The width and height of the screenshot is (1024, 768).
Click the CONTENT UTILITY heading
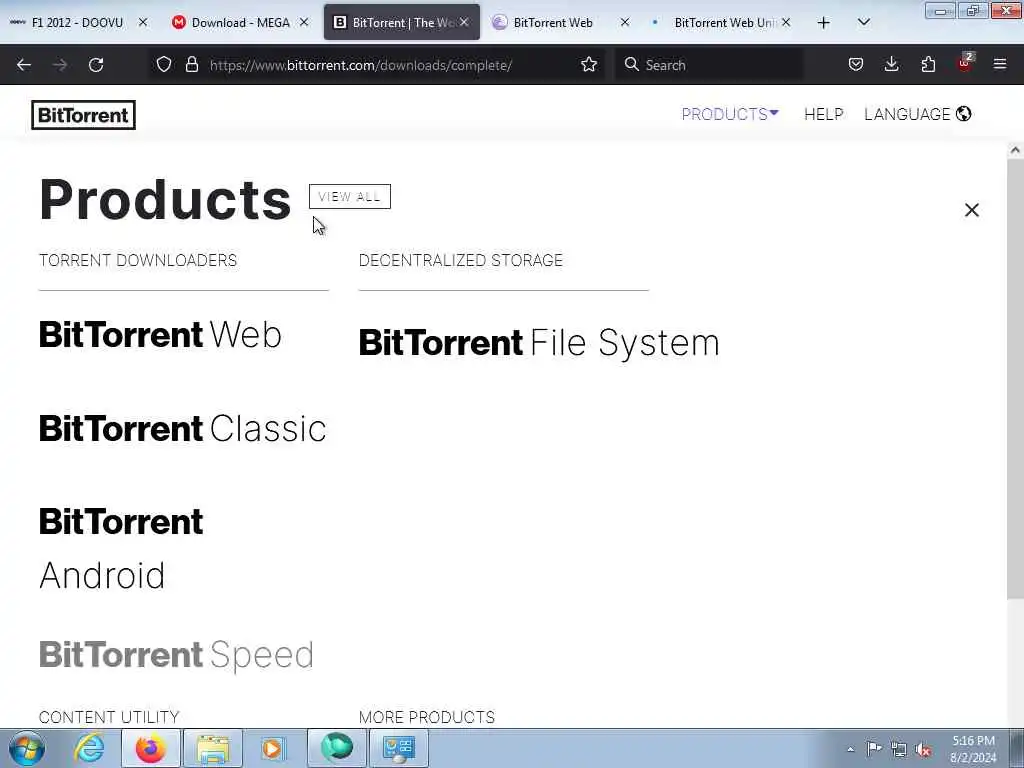[109, 717]
